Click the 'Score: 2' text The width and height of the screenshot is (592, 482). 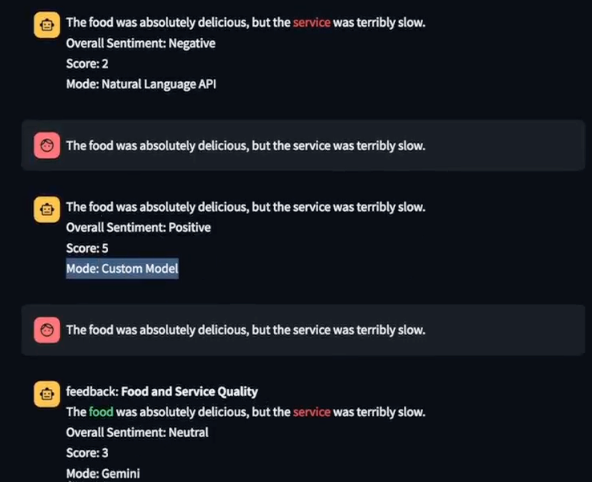pyautogui.click(x=87, y=64)
